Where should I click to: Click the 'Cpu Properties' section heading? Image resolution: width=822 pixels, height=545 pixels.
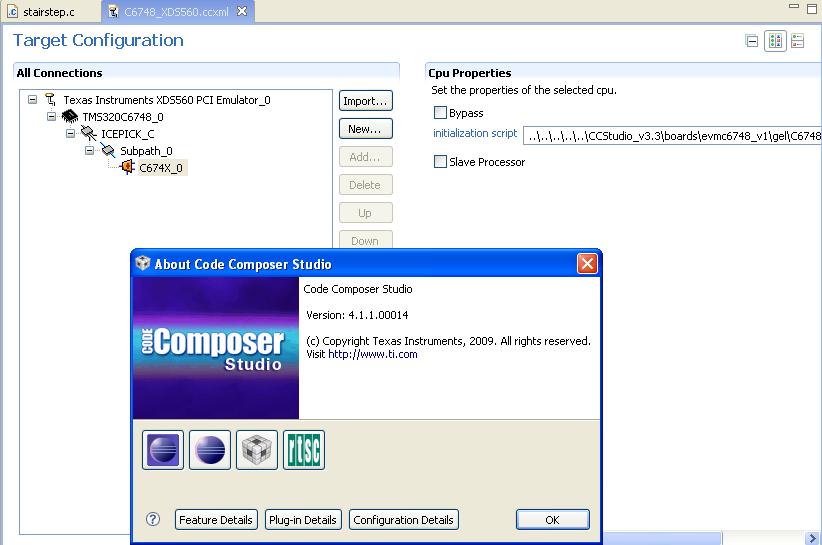(x=470, y=73)
